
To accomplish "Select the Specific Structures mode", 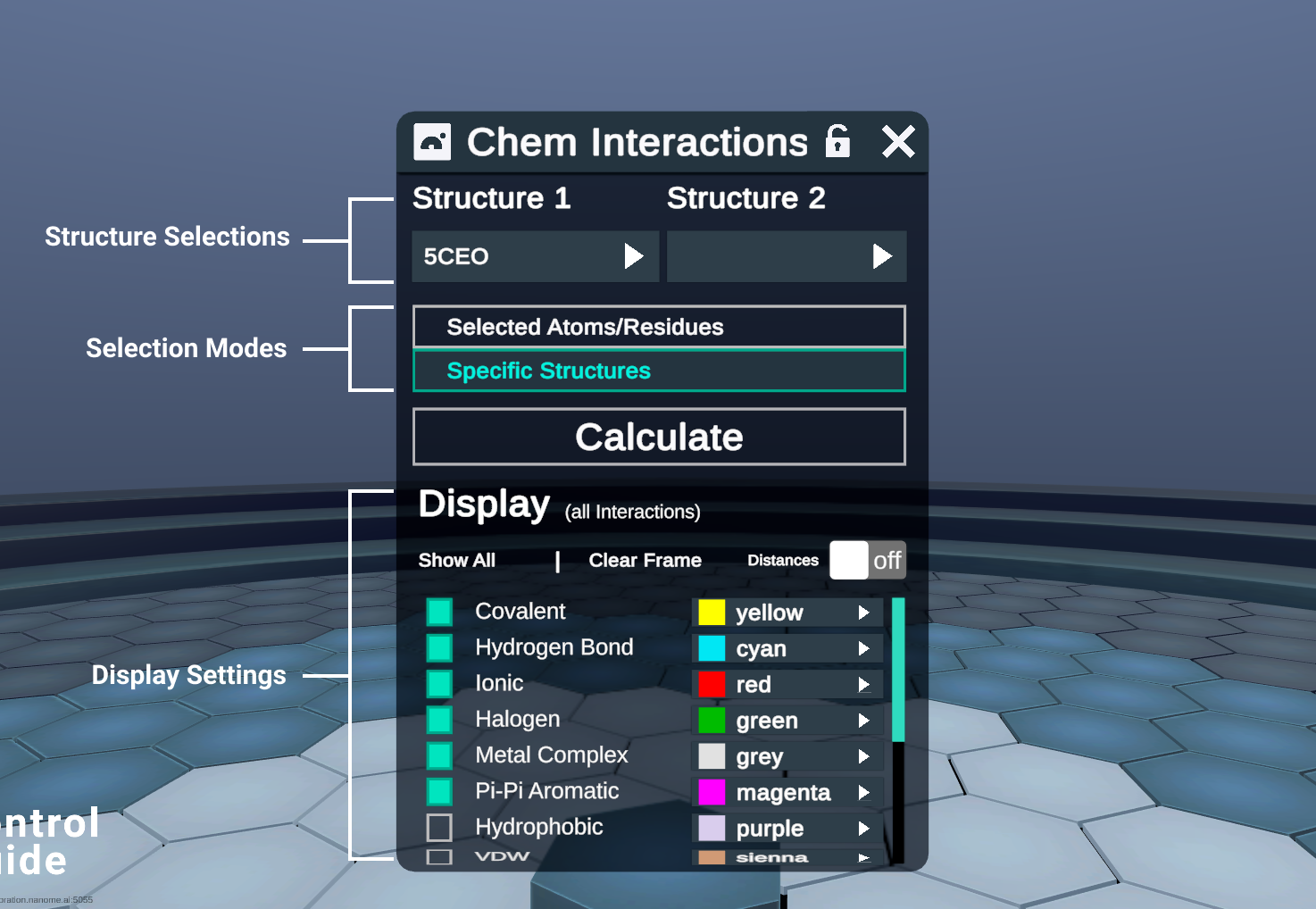I will pyautogui.click(x=658, y=370).
